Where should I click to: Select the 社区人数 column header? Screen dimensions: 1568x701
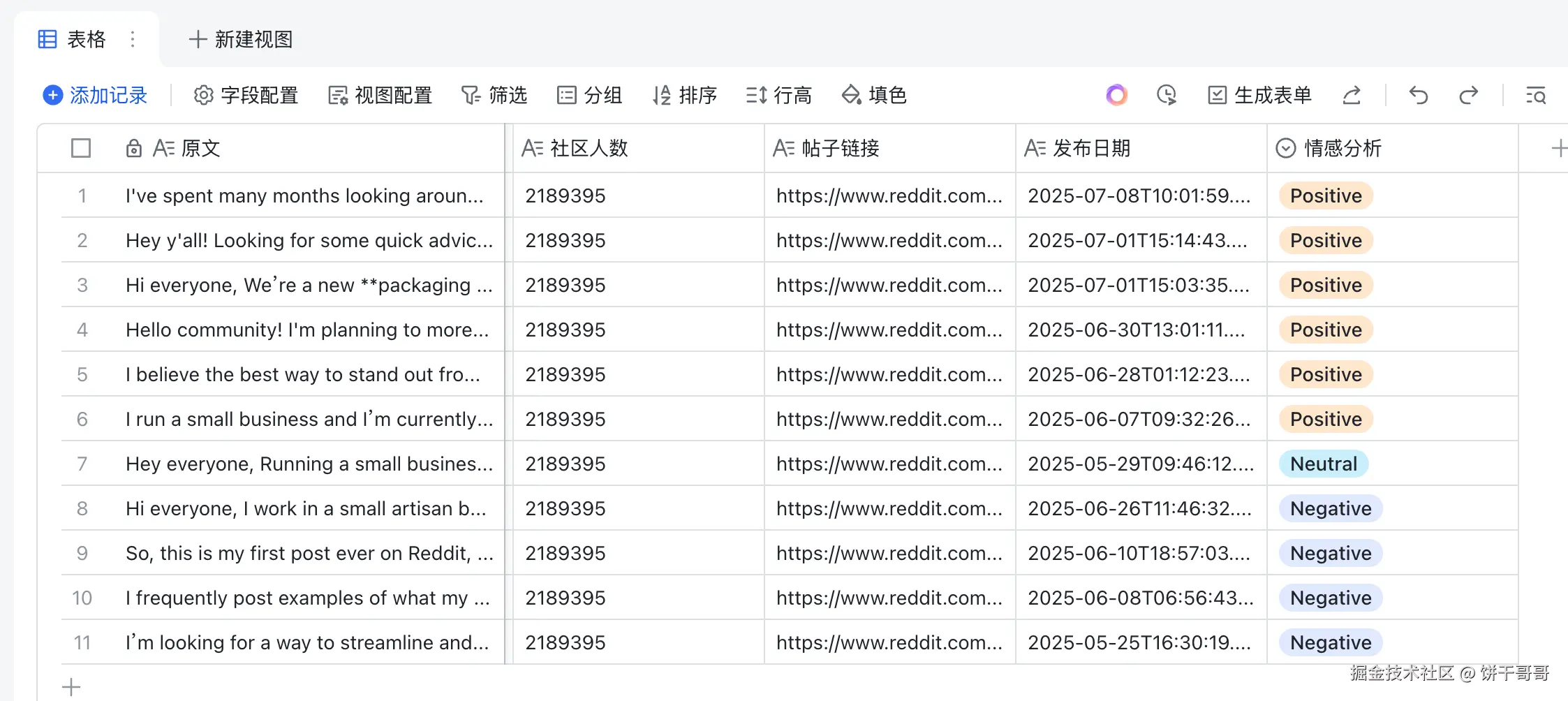click(x=639, y=148)
